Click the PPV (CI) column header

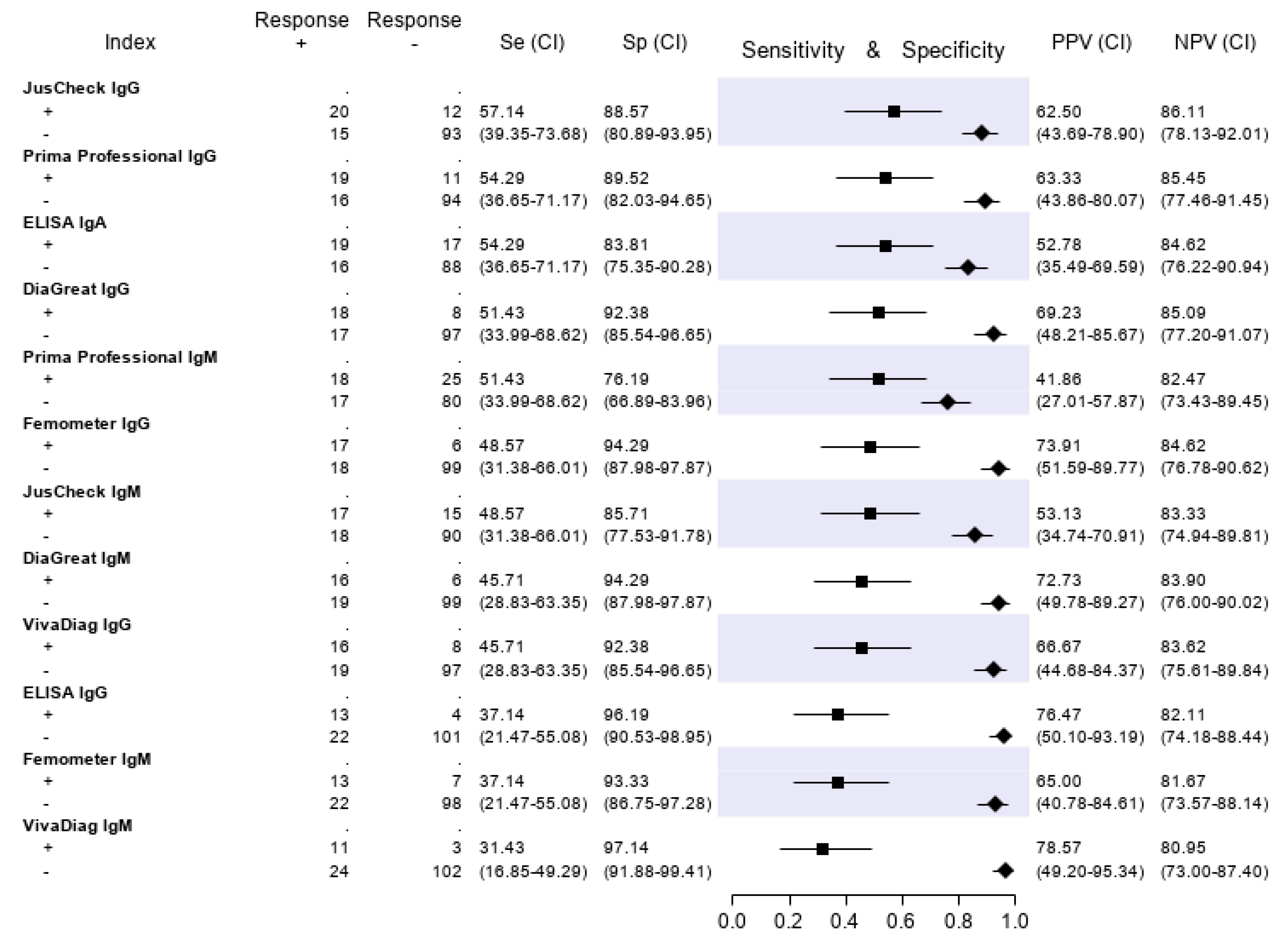coord(1091,42)
